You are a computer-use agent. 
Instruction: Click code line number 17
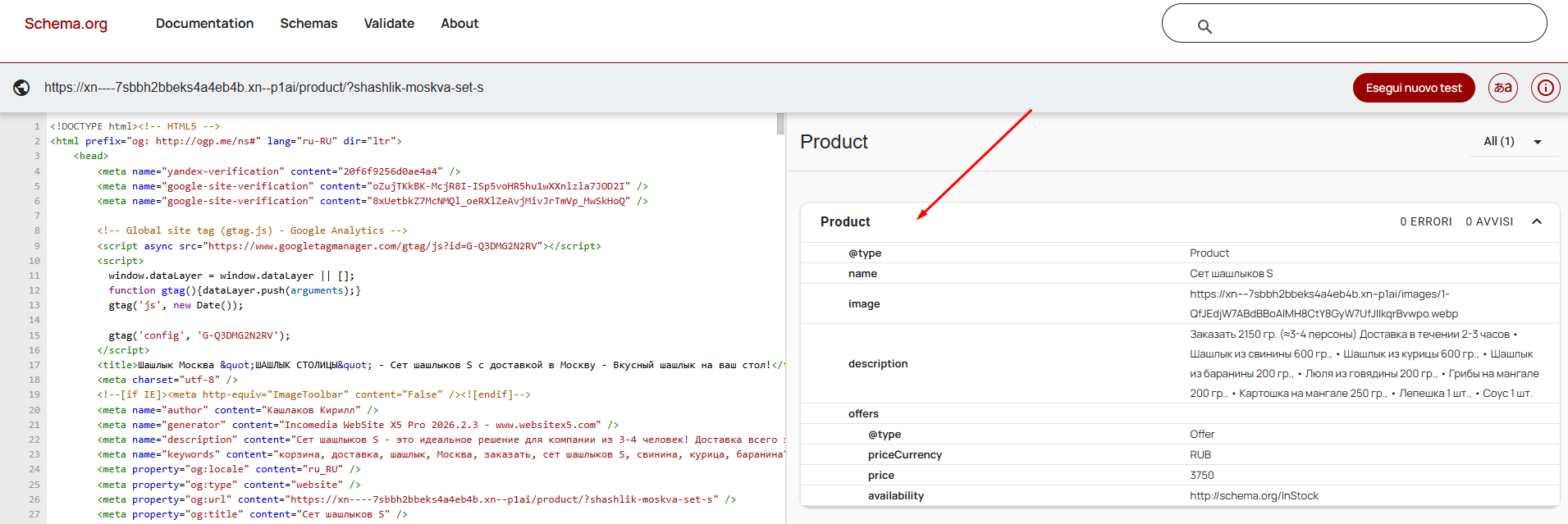tap(34, 365)
